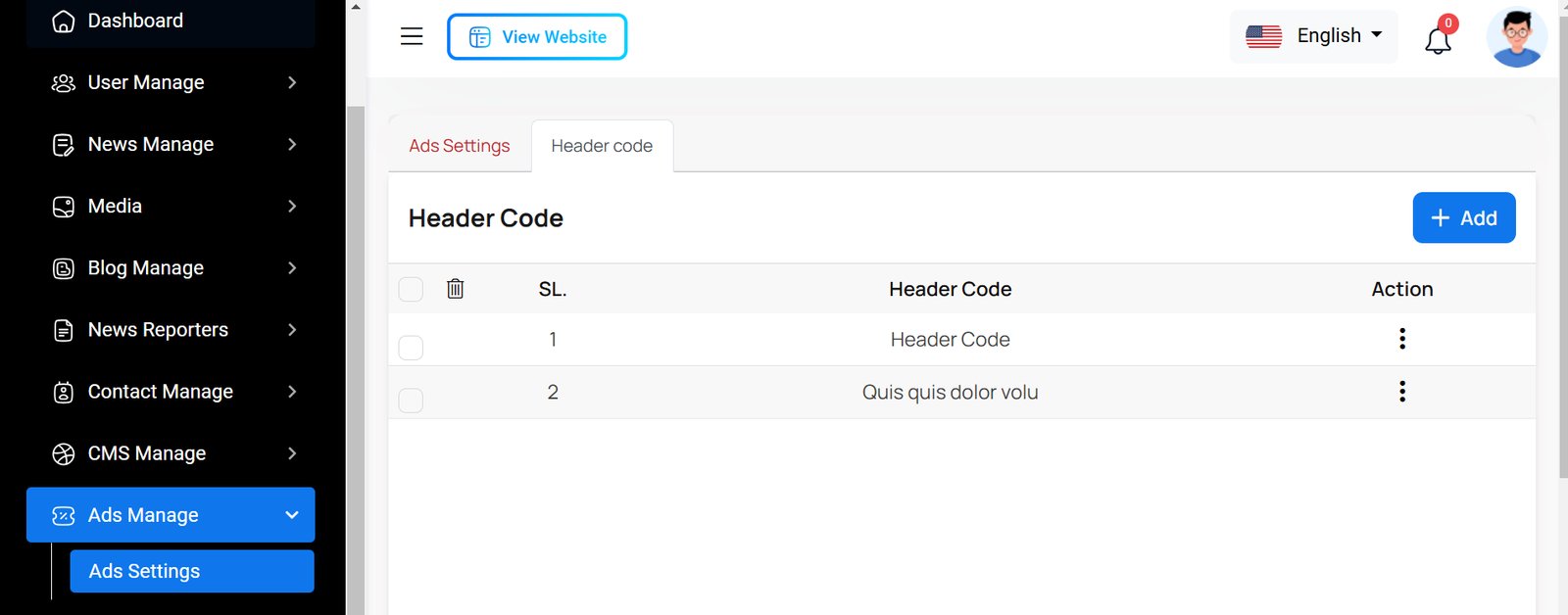Click the View Website button

click(537, 37)
